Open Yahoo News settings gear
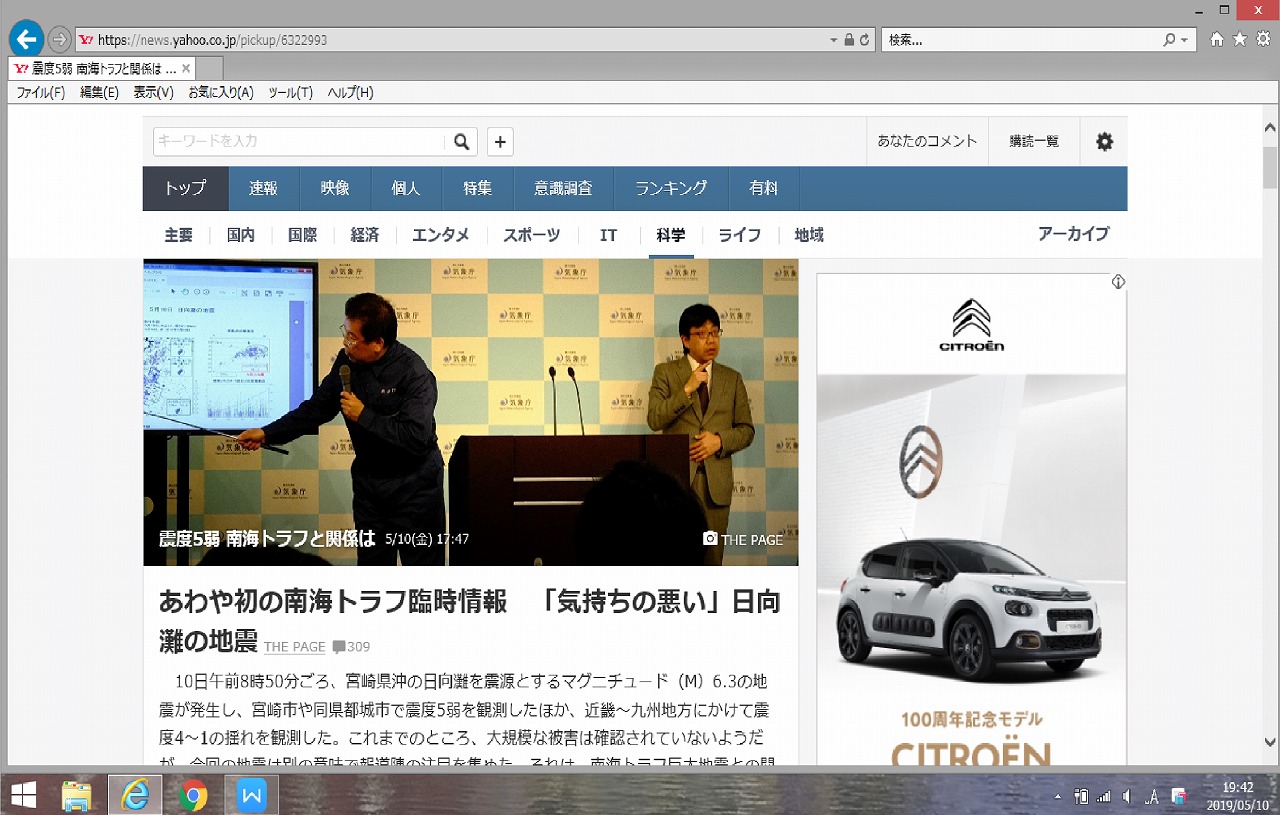Image resolution: width=1280 pixels, height=815 pixels. (1104, 142)
